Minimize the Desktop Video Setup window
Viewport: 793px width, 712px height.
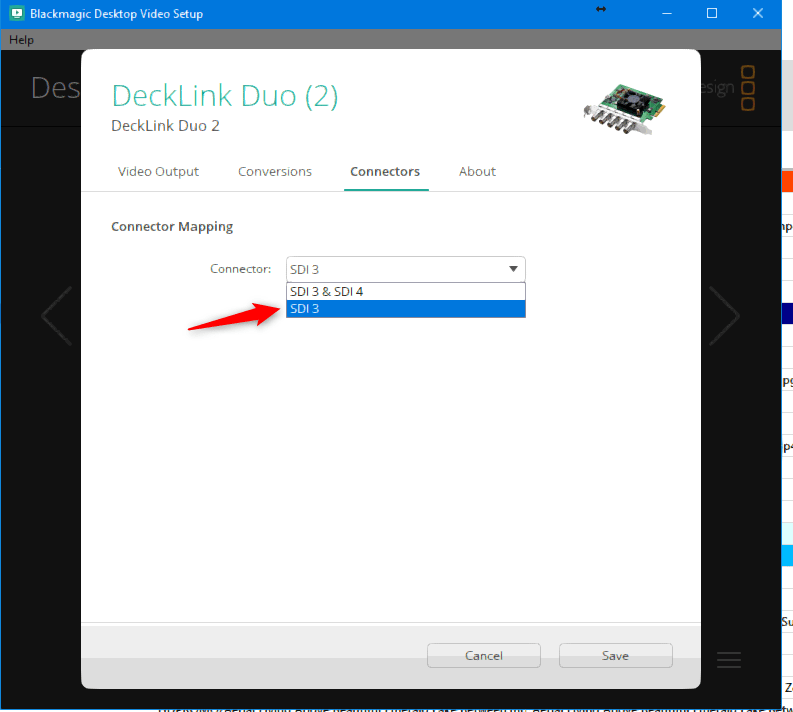click(667, 14)
